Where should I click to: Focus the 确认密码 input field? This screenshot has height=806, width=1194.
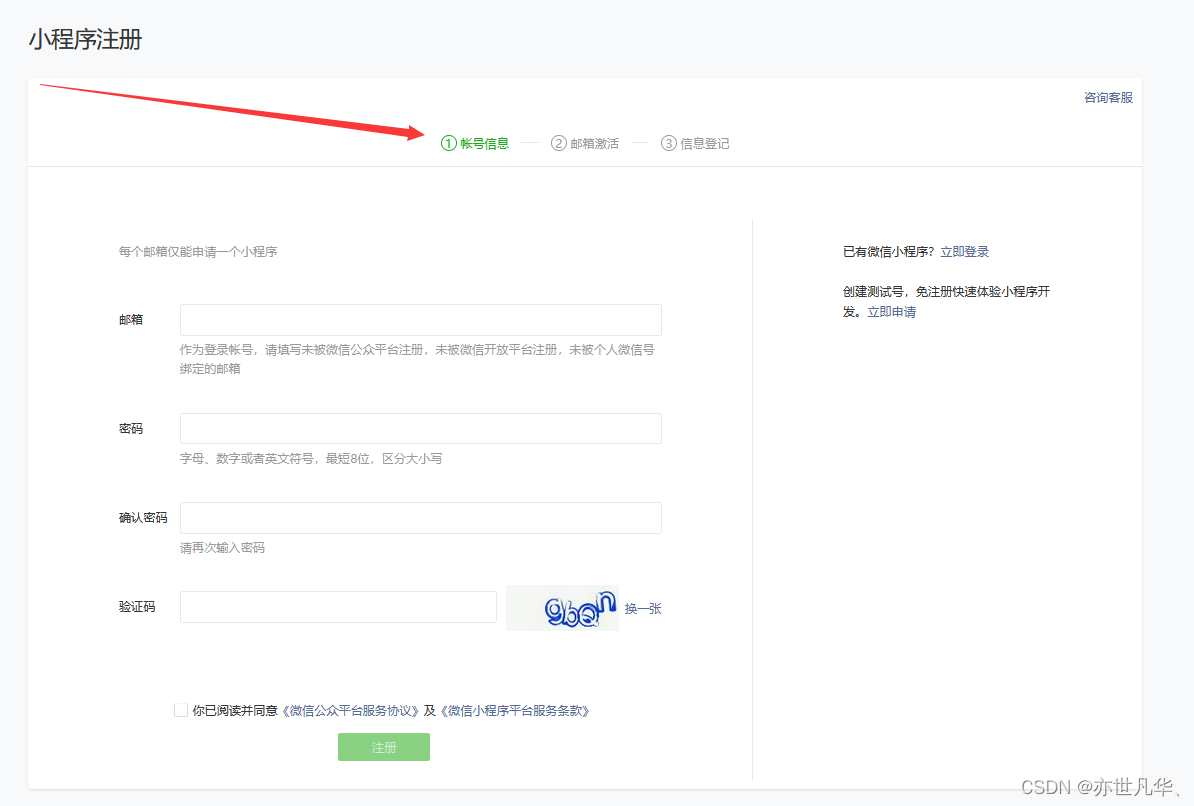point(420,518)
